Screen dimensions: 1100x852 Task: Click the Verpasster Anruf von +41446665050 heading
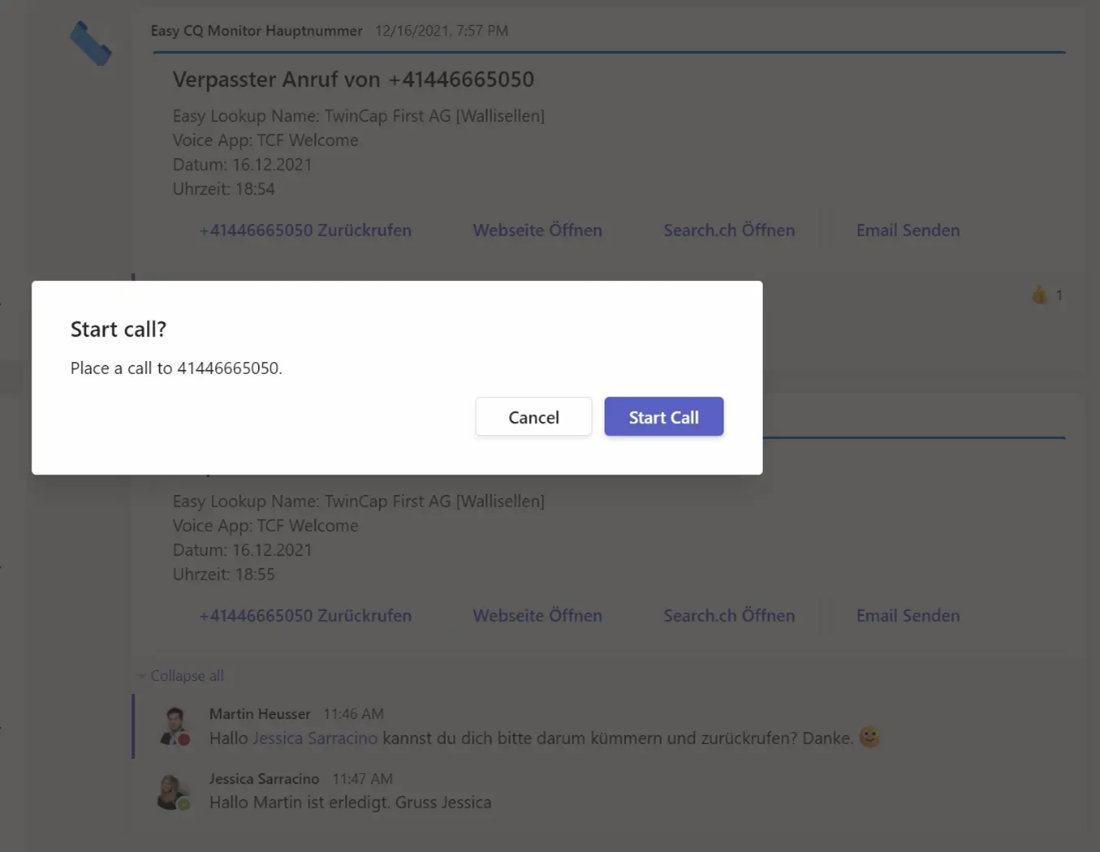point(353,79)
